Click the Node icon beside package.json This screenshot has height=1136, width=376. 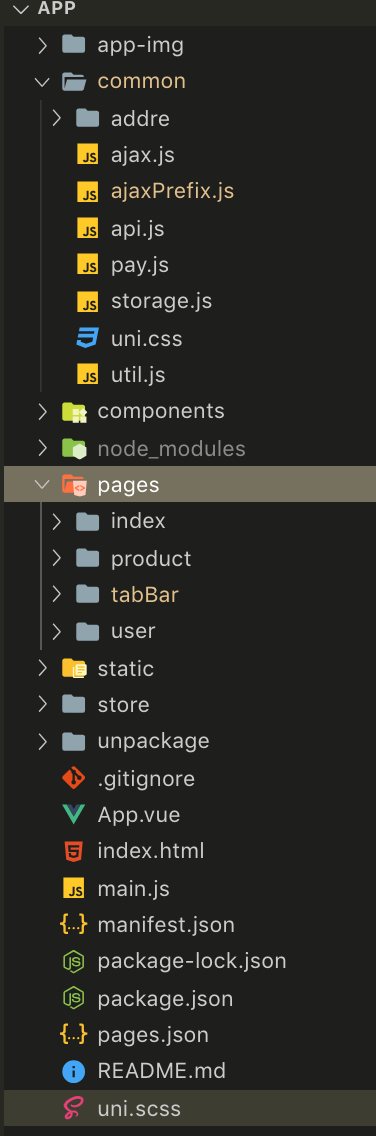[74, 998]
